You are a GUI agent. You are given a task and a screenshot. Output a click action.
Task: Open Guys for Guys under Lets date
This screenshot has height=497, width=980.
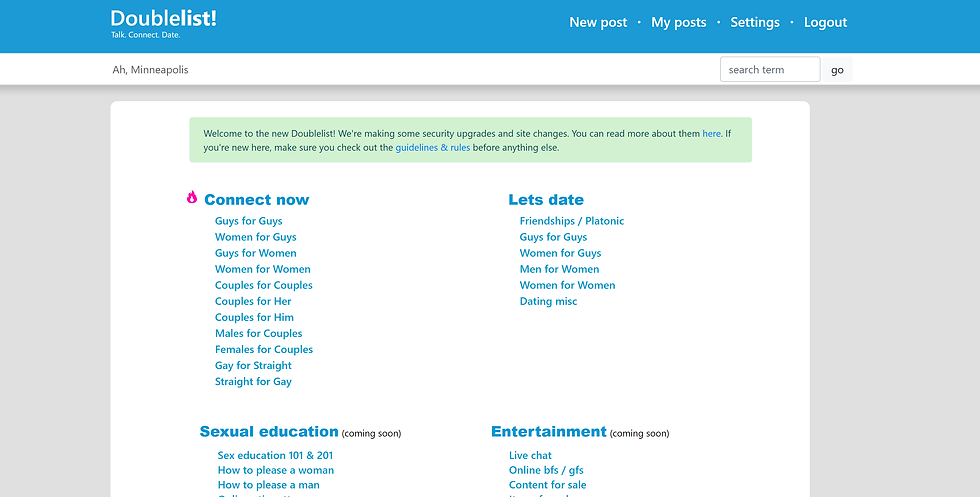[x=553, y=237]
